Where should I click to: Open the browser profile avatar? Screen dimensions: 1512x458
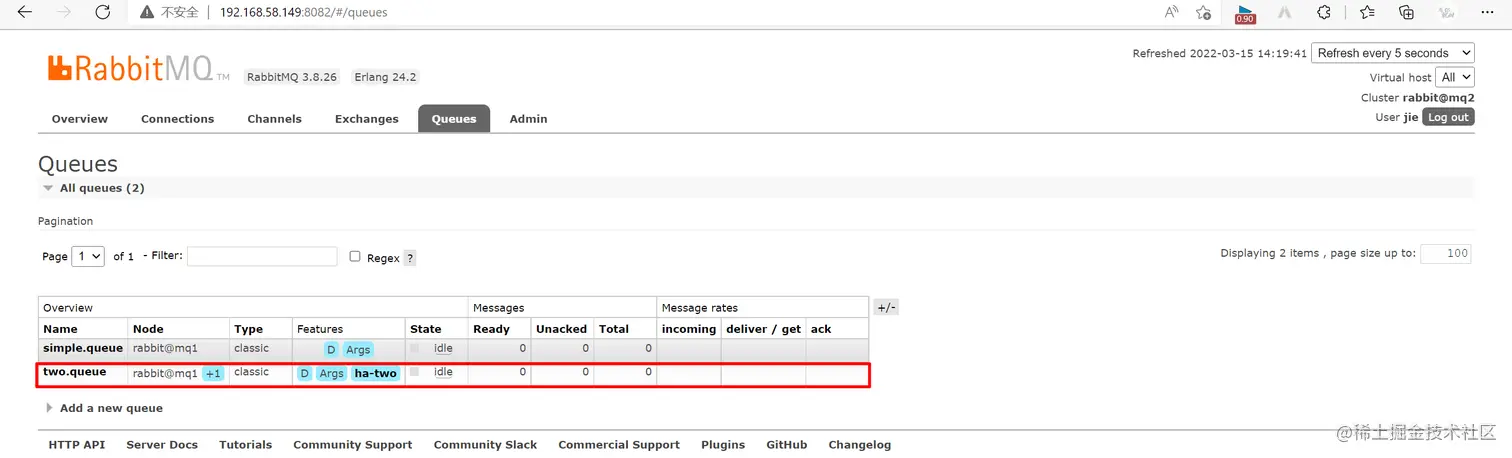coord(1446,12)
